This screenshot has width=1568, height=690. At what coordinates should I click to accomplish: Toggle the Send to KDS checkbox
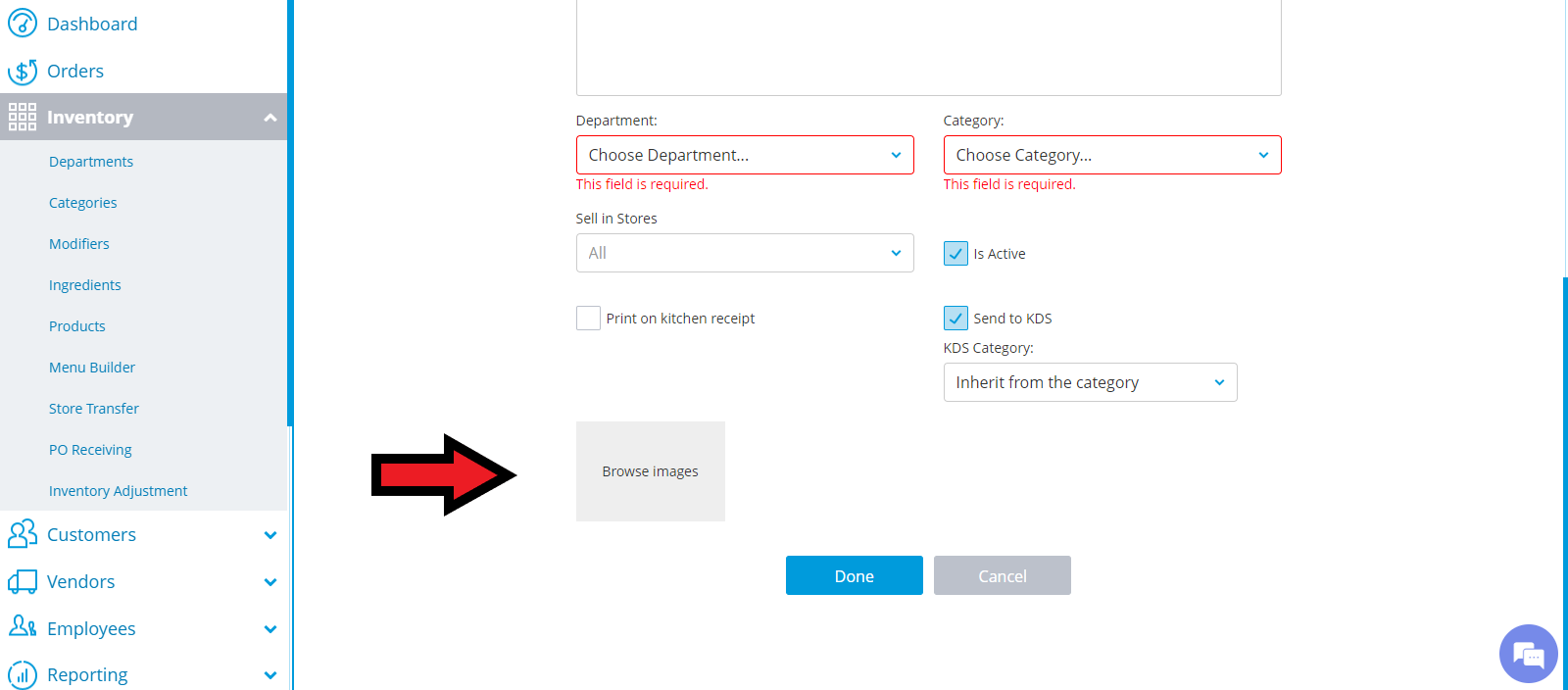(x=955, y=319)
